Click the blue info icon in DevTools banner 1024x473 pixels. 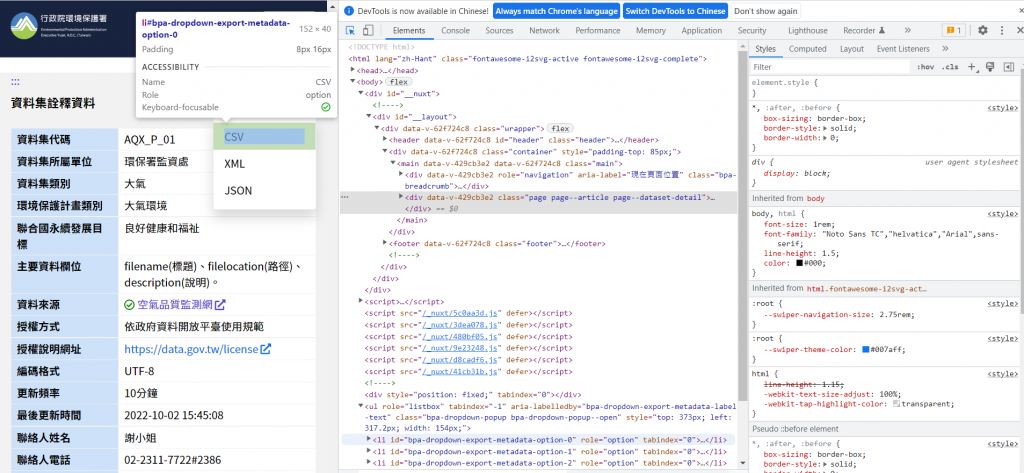349,11
